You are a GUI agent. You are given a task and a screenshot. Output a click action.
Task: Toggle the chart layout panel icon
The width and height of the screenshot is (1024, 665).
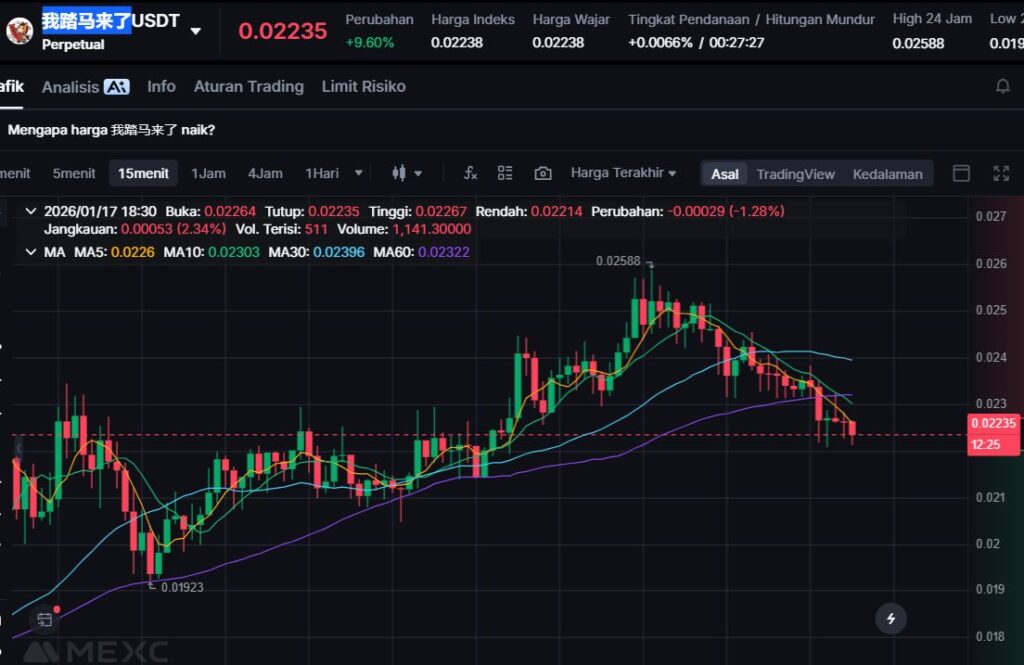click(961, 173)
